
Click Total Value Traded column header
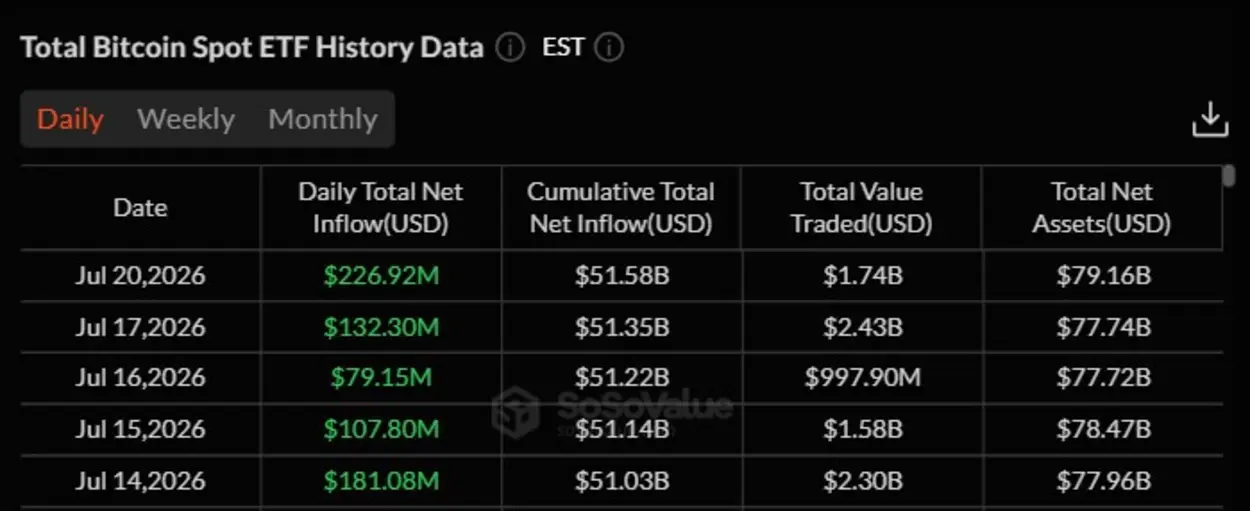point(862,207)
